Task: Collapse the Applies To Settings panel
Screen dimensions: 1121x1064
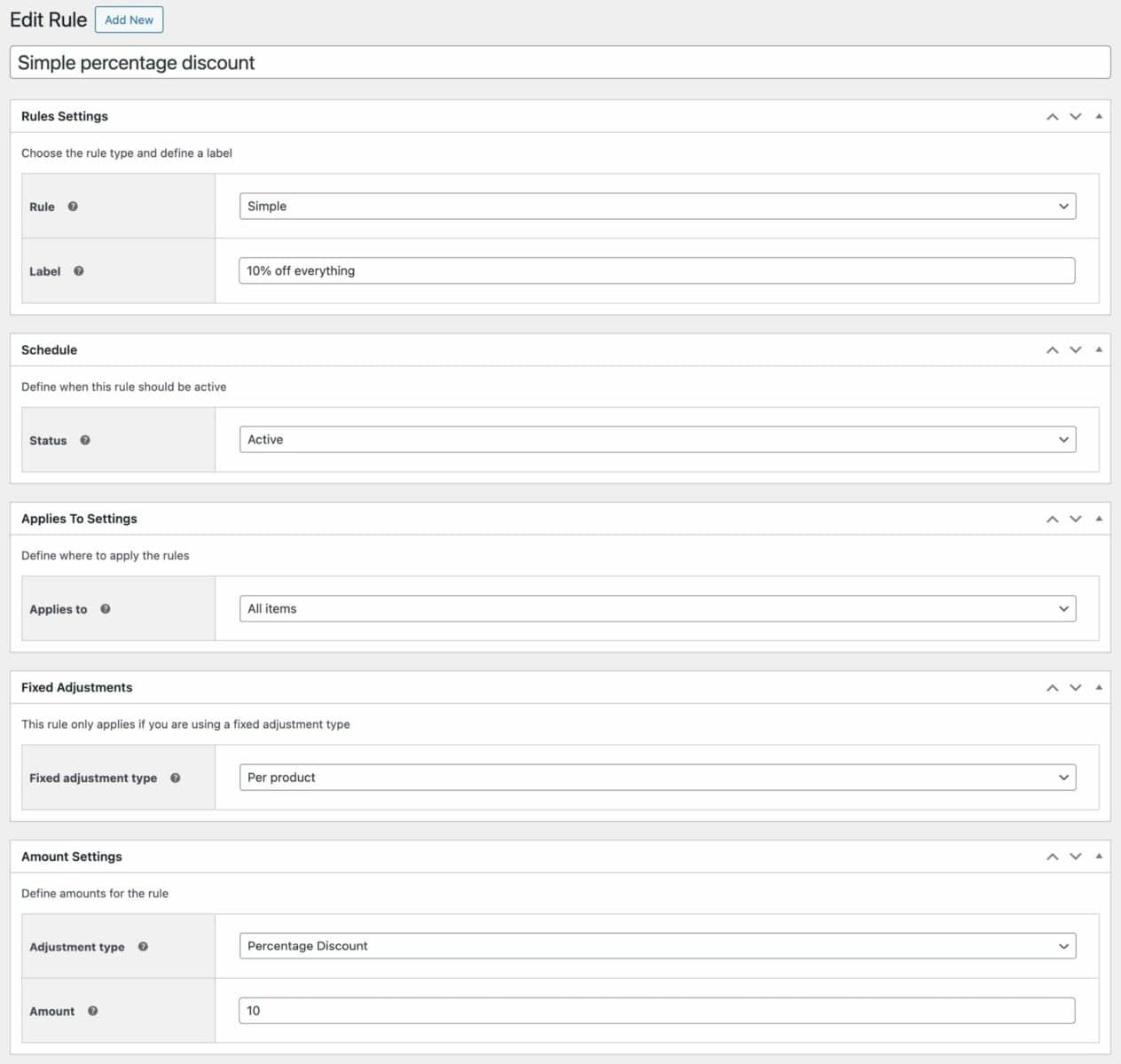Action: click(x=1099, y=518)
